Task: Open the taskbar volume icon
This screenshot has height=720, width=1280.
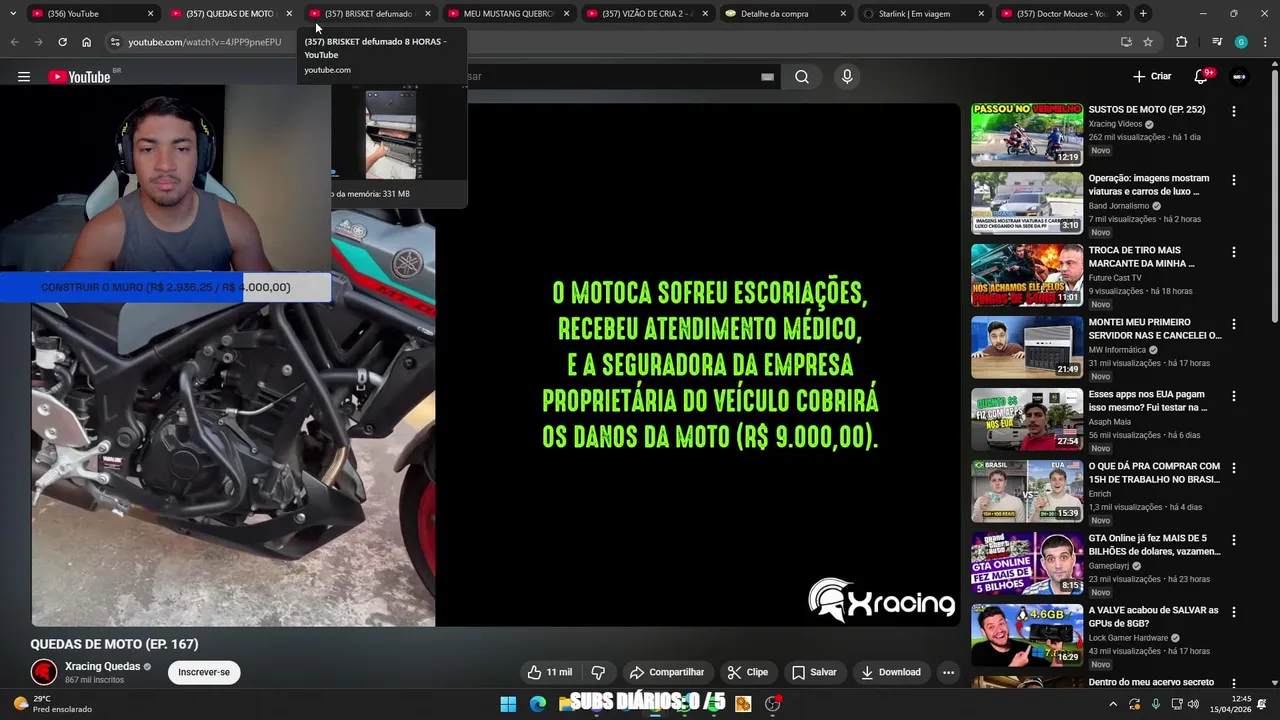Action: [1193, 704]
